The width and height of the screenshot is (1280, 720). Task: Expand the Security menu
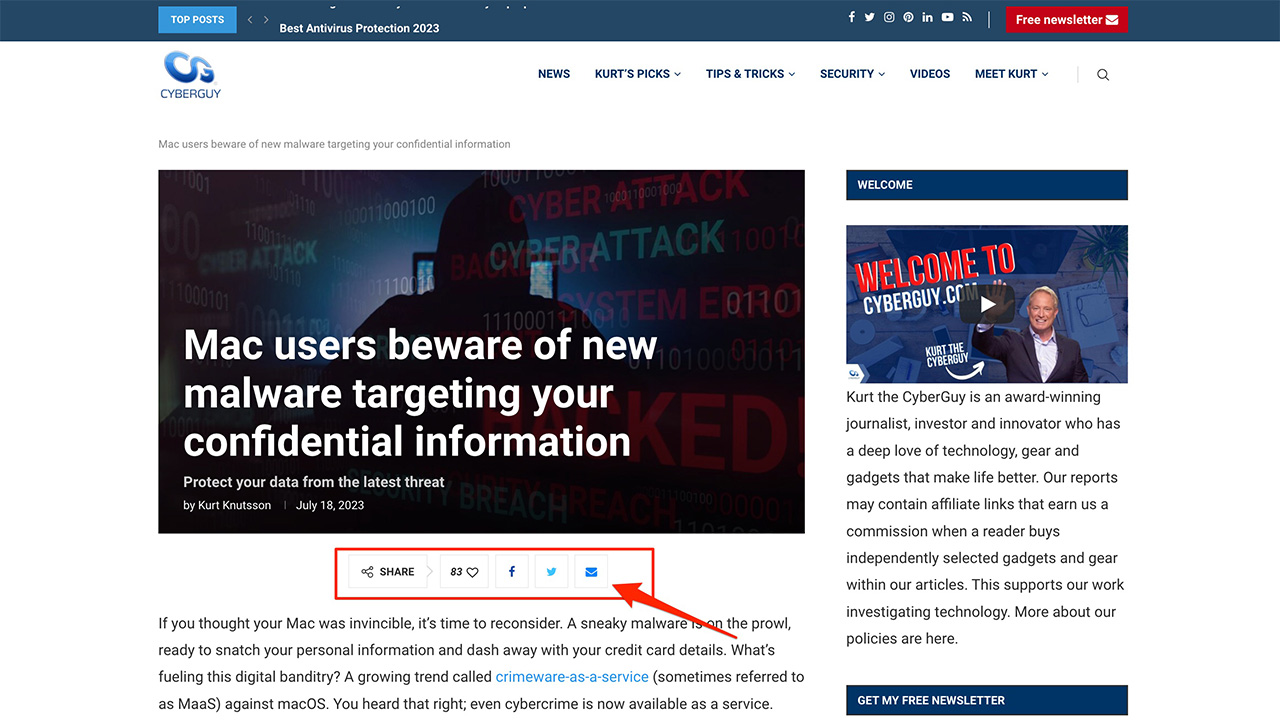tap(852, 74)
